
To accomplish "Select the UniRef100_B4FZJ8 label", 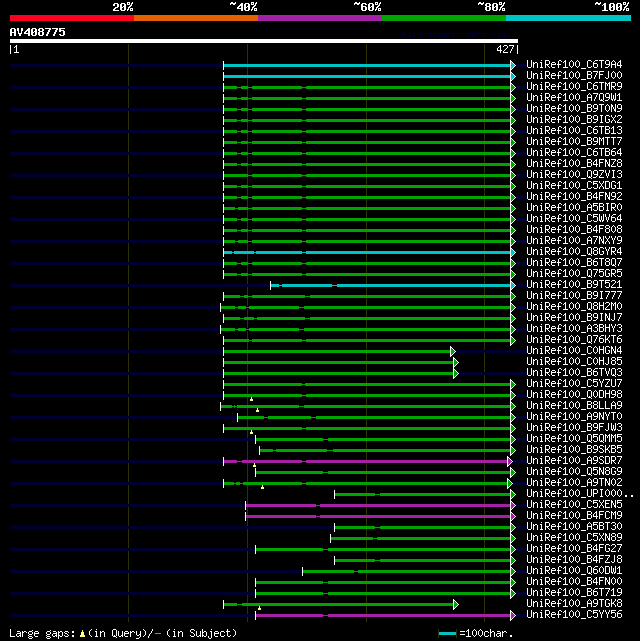I will [574, 560].
